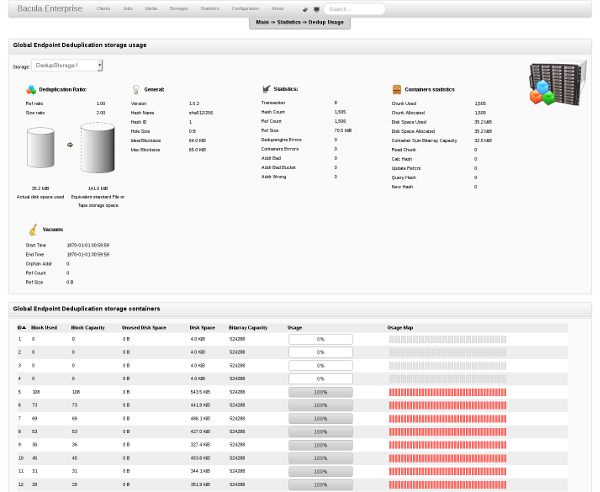Open the Storages menu
The height and width of the screenshot is (492, 600).
179,9
